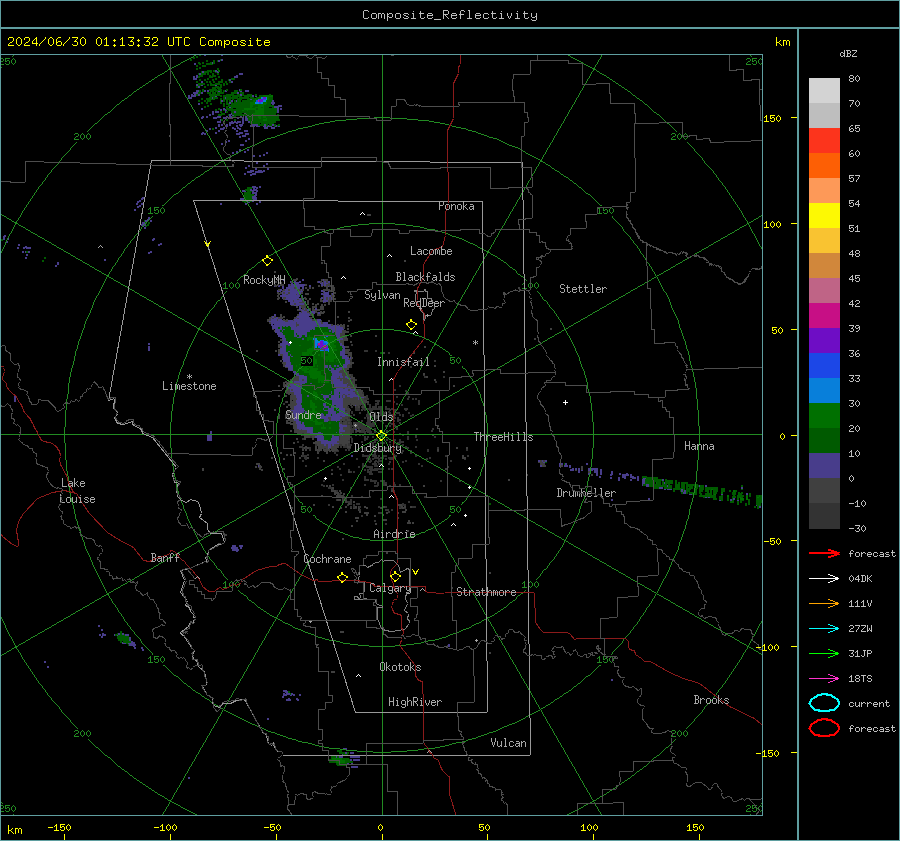Click the asterisk marker above Limestone
Image resolution: width=900 pixels, height=841 pixels.
189,377
